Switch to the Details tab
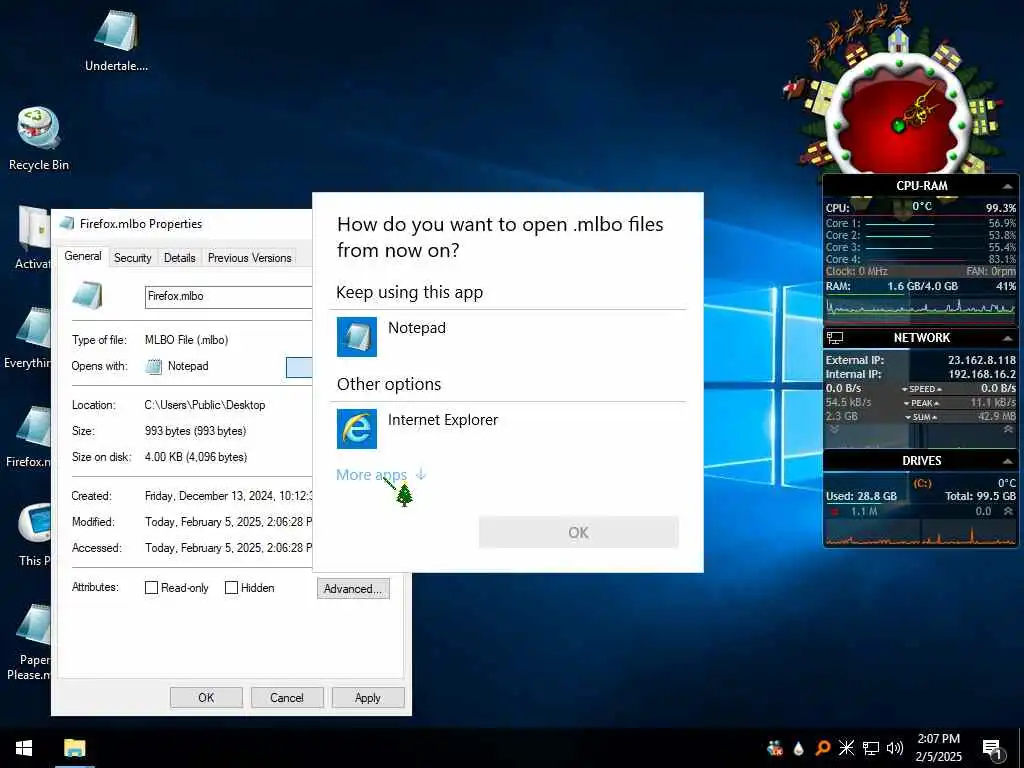Viewport: 1024px width, 768px height. click(x=180, y=257)
